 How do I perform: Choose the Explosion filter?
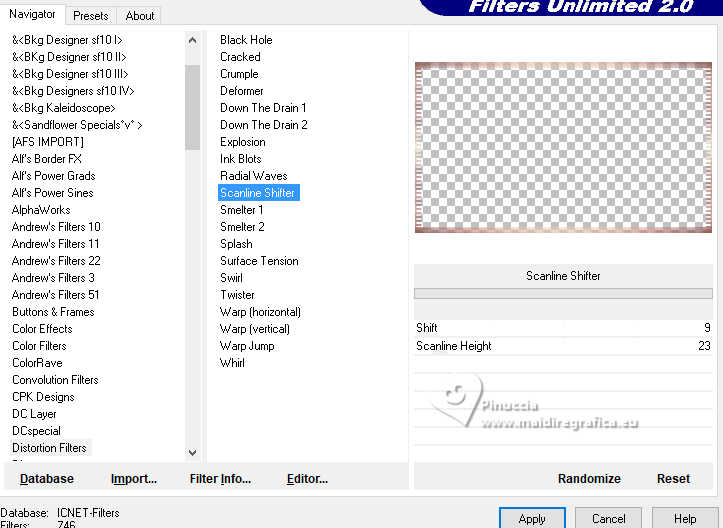pos(243,142)
